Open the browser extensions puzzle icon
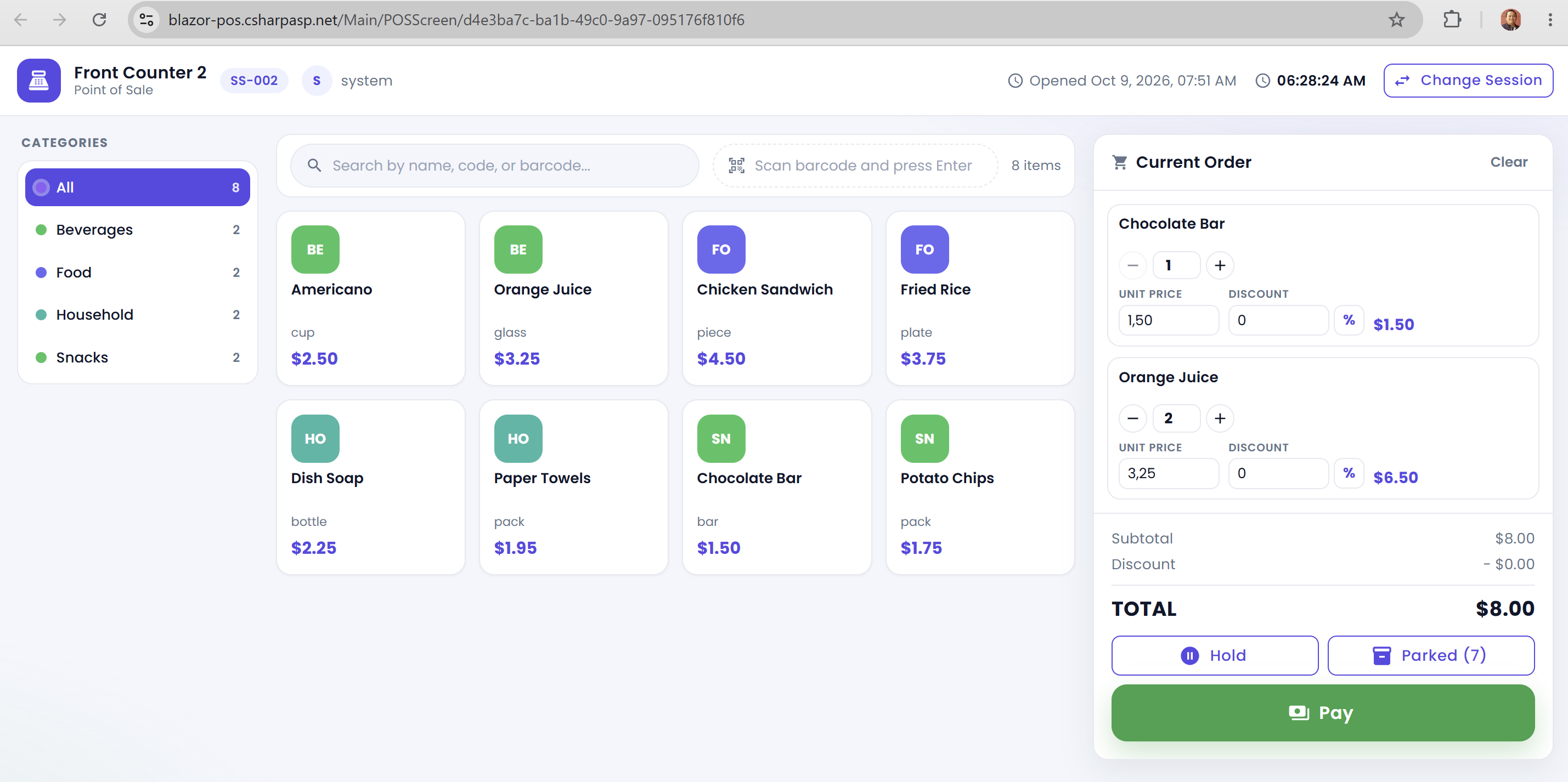Viewport: 1568px width, 782px height. pos(1452,20)
